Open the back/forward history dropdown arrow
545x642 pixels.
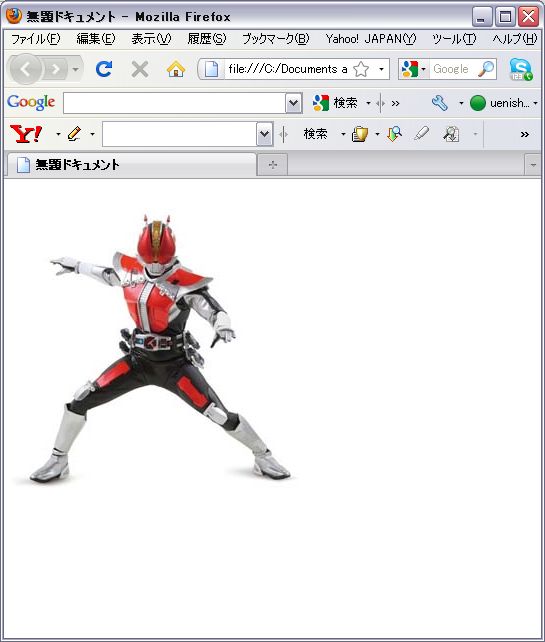click(75, 70)
